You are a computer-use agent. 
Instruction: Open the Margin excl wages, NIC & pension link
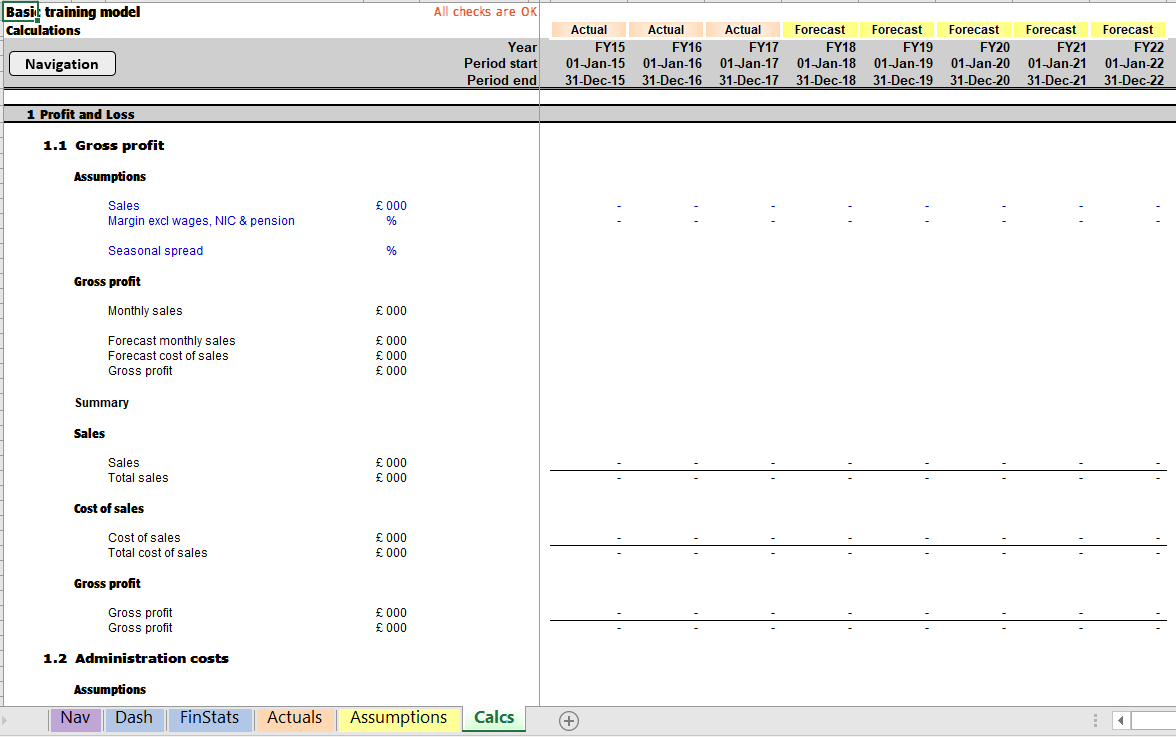click(x=200, y=220)
